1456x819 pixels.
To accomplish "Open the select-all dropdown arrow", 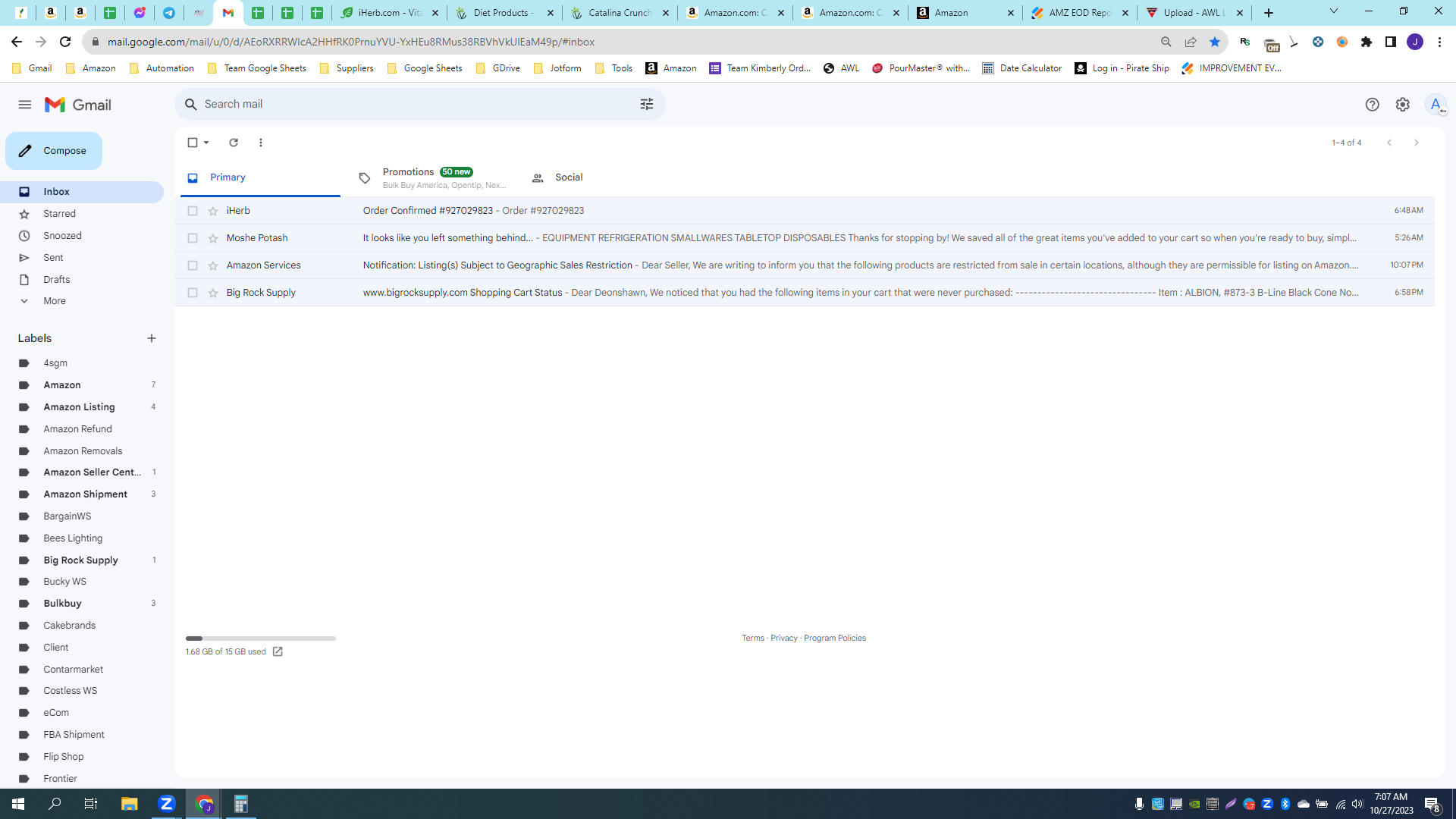I will coord(206,143).
